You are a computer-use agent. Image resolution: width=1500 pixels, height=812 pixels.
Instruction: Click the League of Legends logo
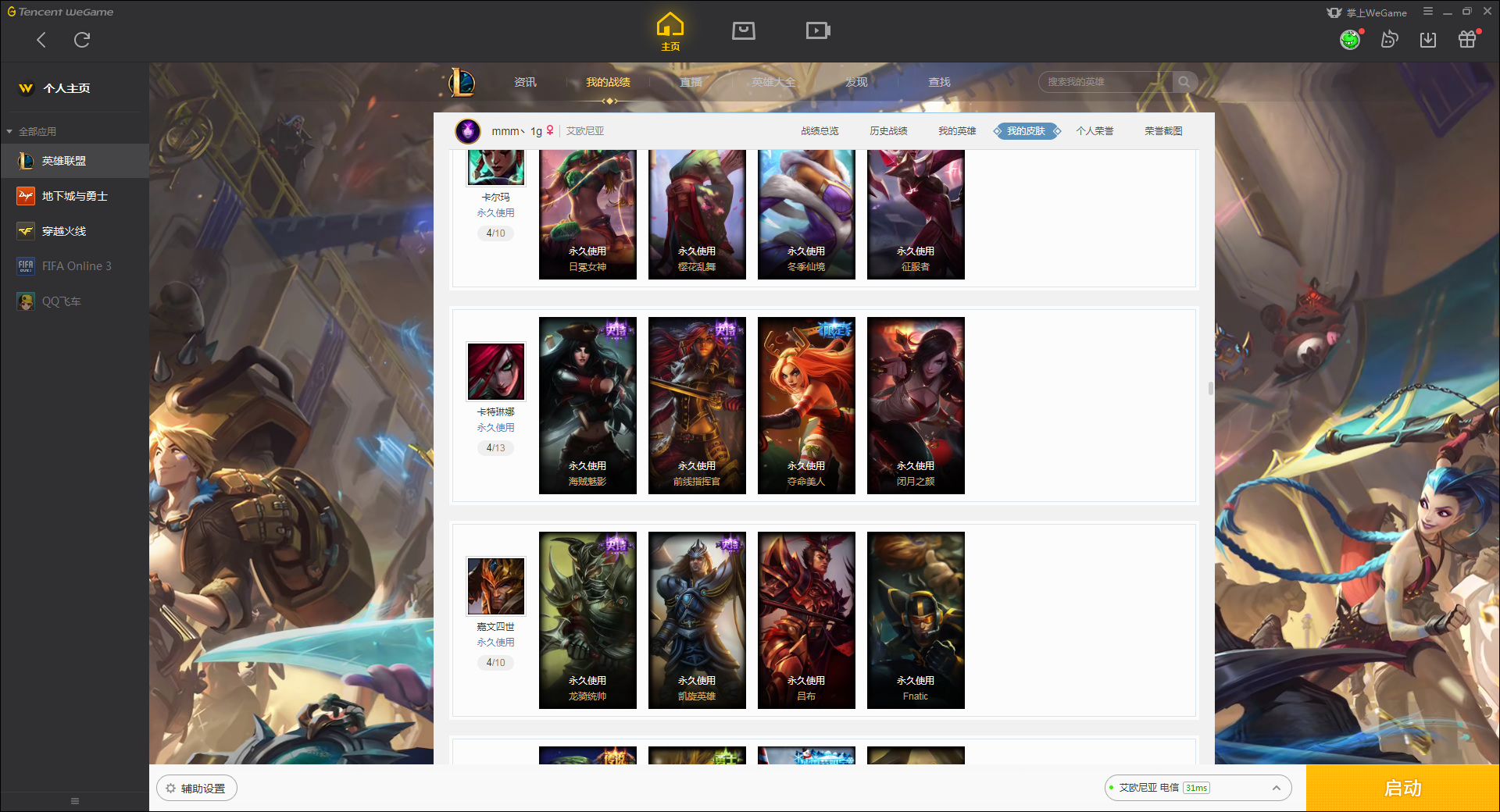click(461, 82)
